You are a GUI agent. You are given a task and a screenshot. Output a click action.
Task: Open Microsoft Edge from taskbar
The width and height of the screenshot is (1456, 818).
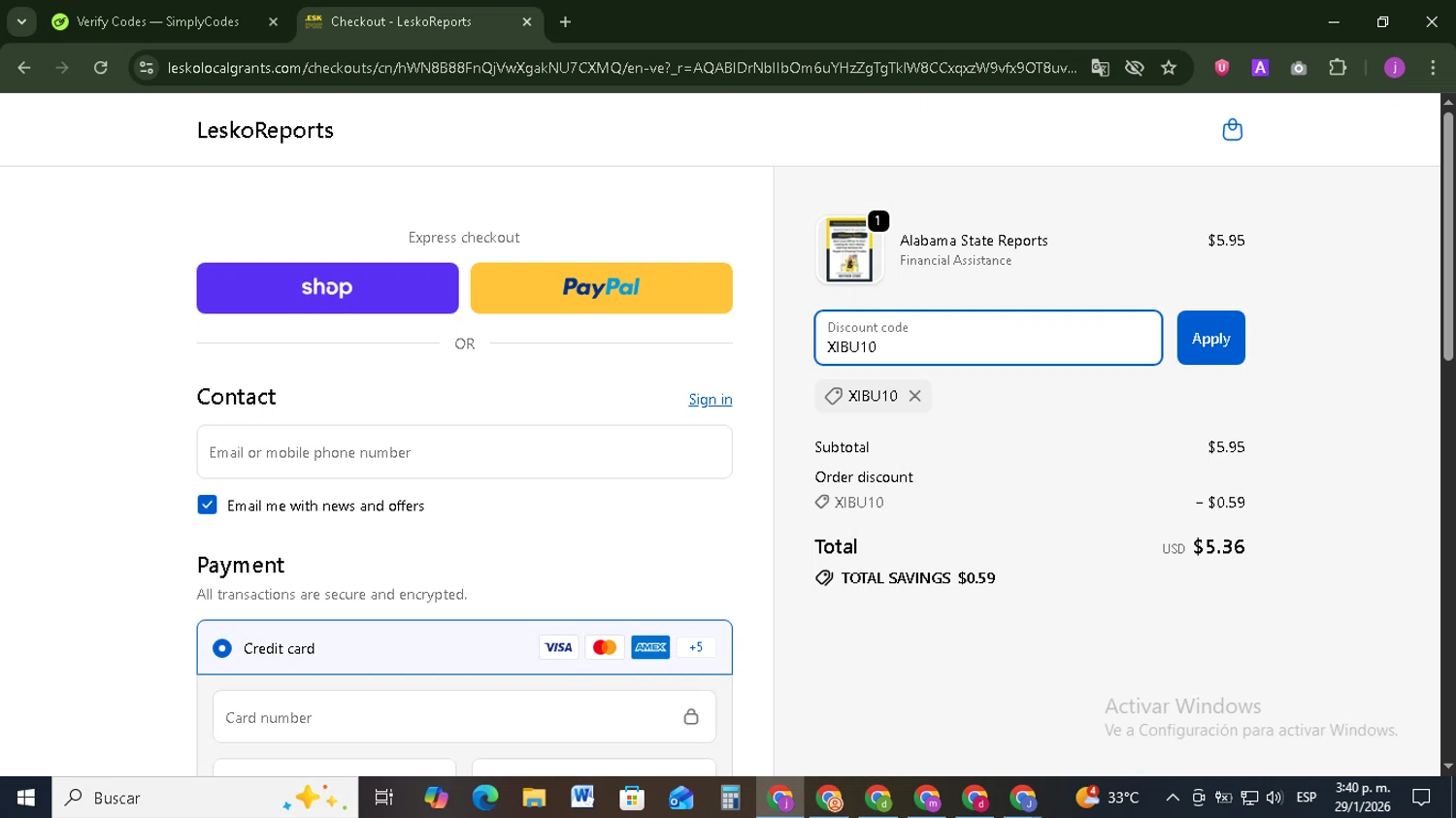tap(484, 798)
